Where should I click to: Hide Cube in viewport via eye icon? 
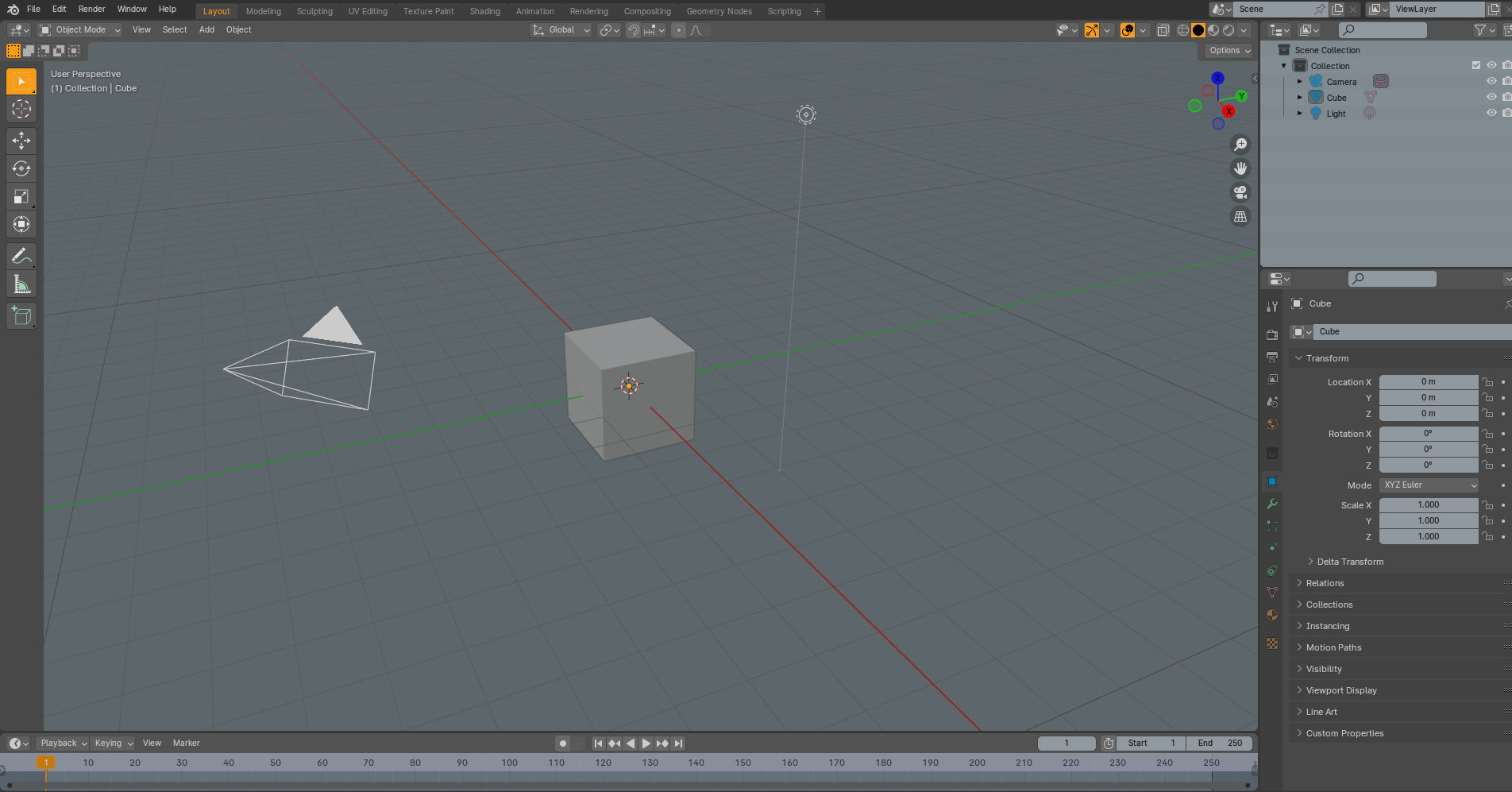1491,97
